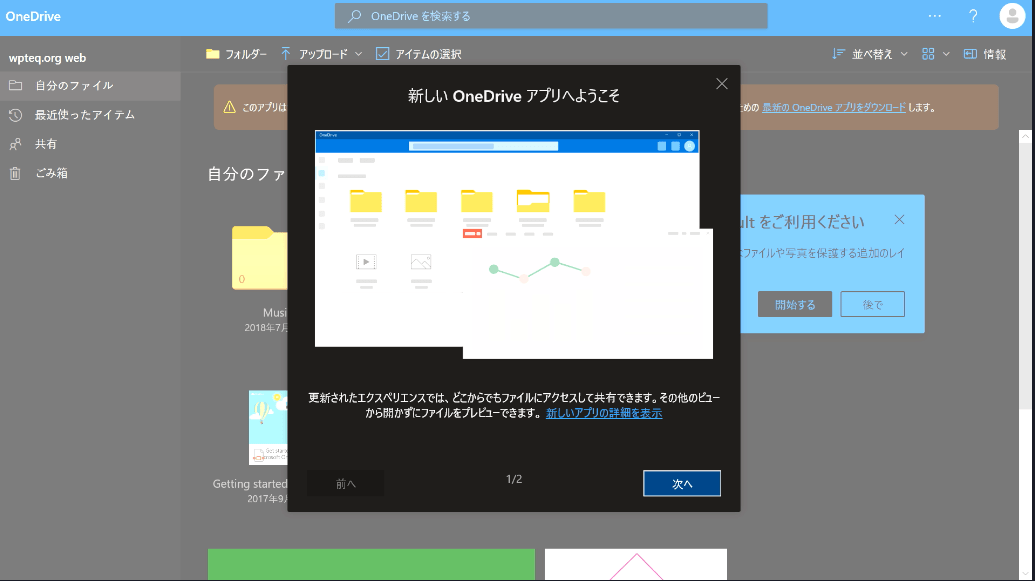Open 最近使ったアイテム in the sidebar
The width and height of the screenshot is (1035, 581).
[x=90, y=115]
